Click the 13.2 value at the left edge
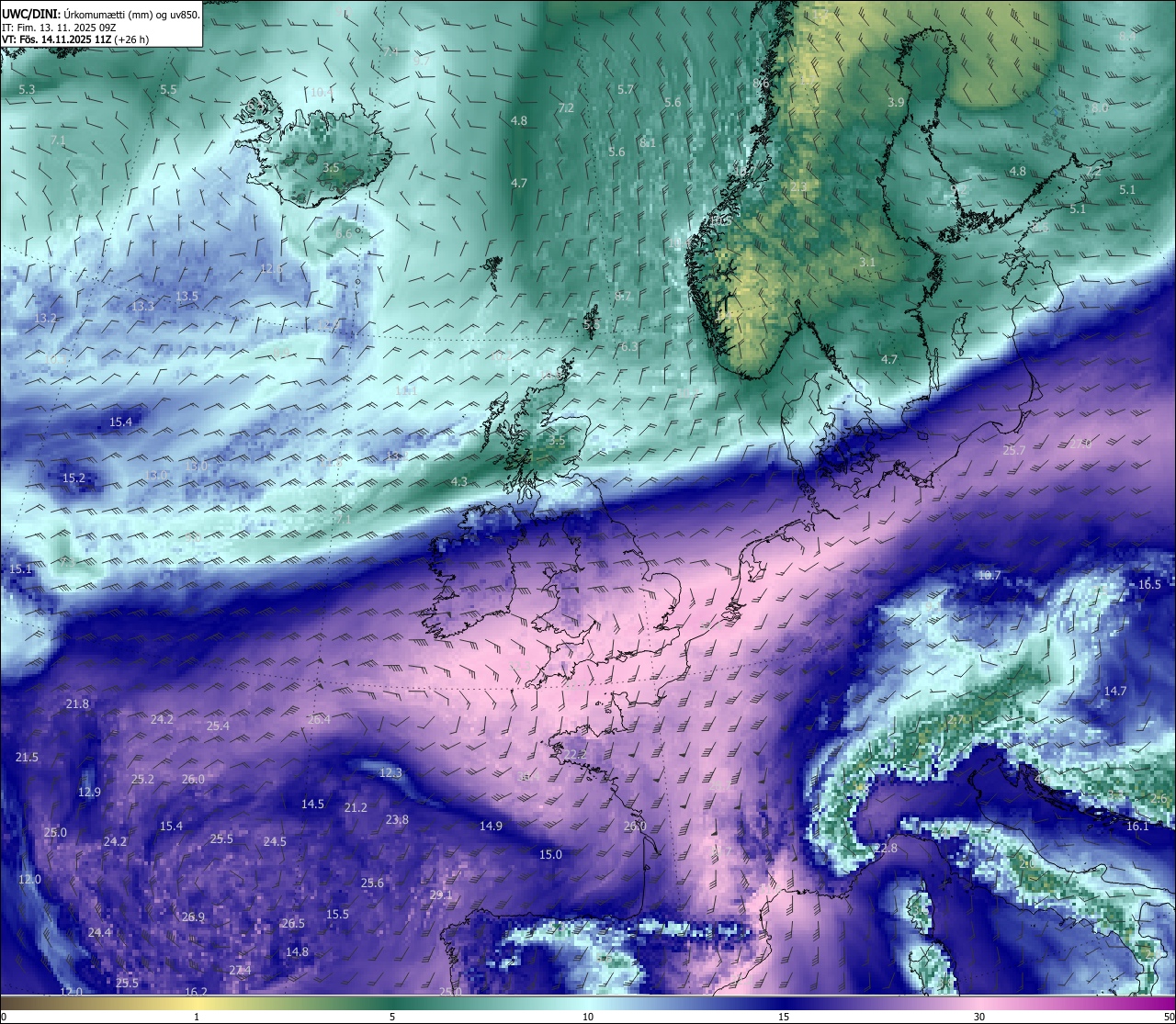 (46, 318)
